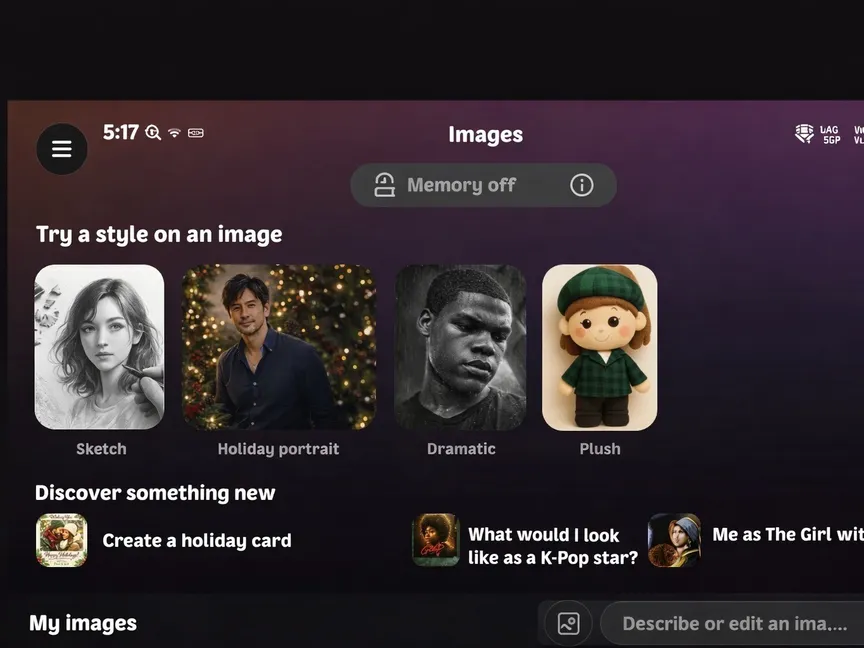Toggle the Memory off setting
The width and height of the screenshot is (864, 648).
pyautogui.click(x=445, y=185)
